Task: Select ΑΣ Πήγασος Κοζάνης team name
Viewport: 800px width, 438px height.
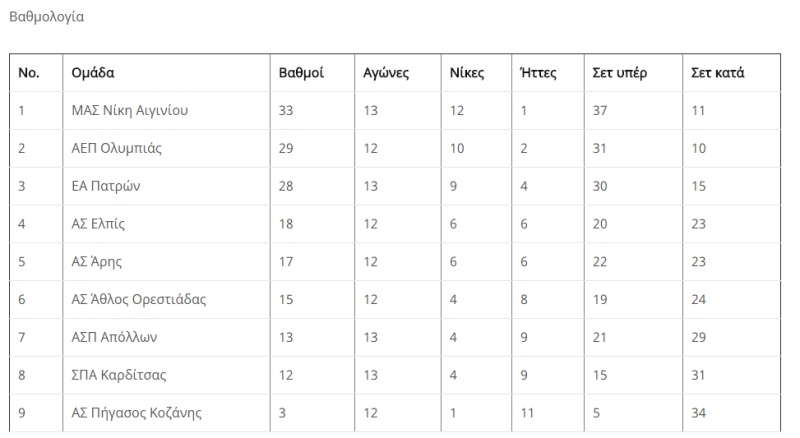Action: click(136, 412)
